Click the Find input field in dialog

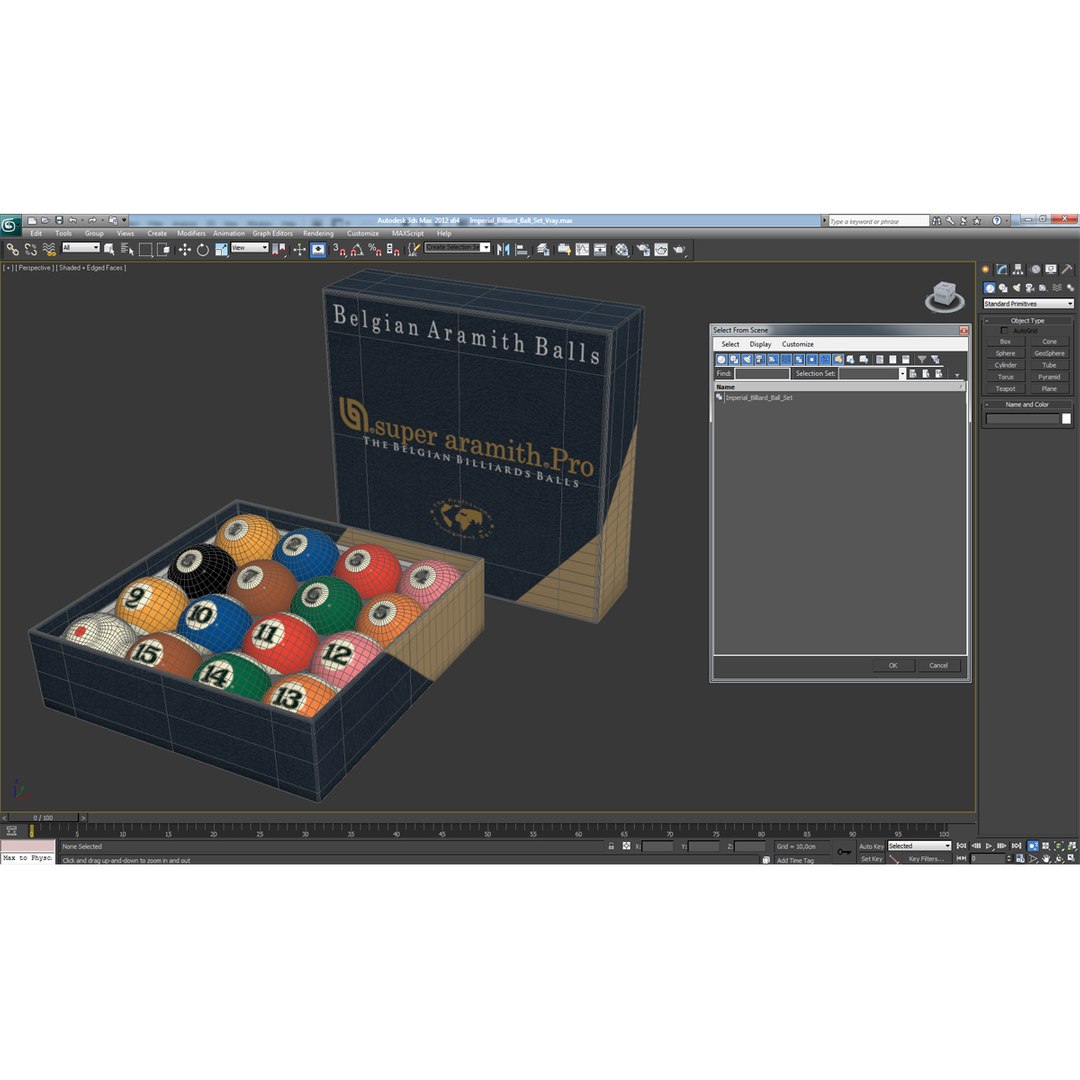click(x=762, y=373)
